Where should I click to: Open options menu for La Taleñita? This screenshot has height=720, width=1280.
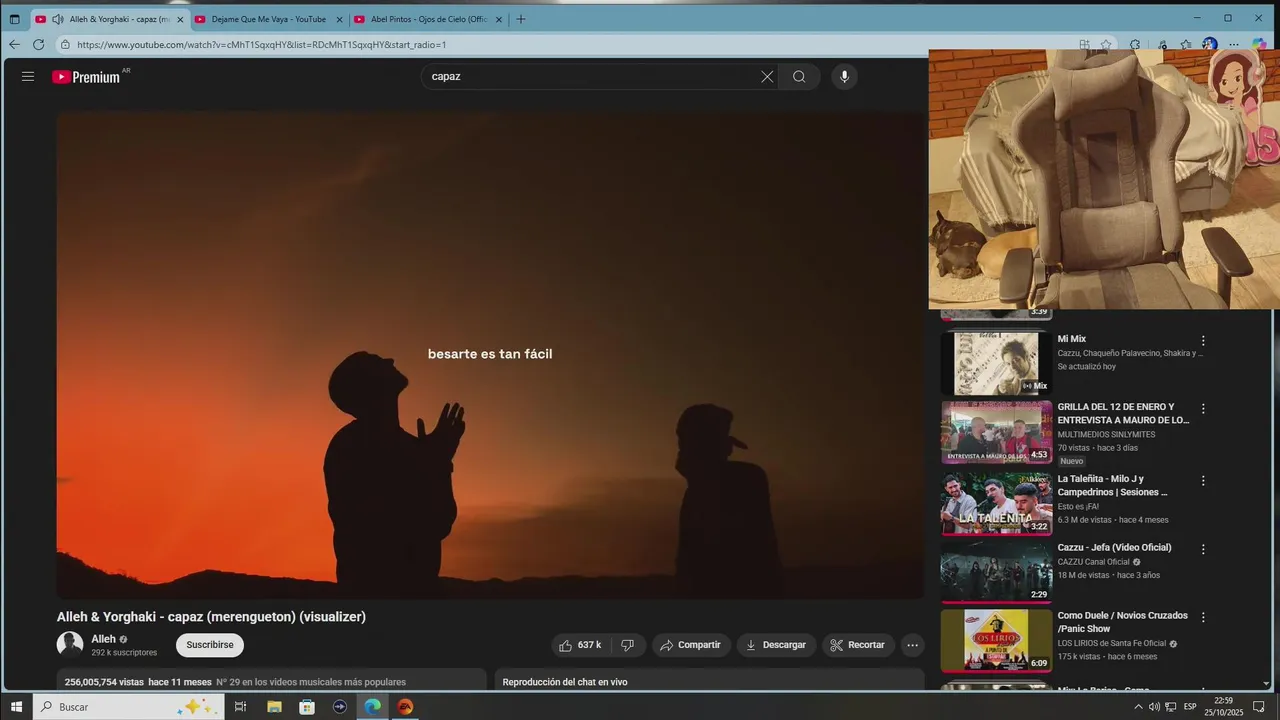(x=1203, y=481)
